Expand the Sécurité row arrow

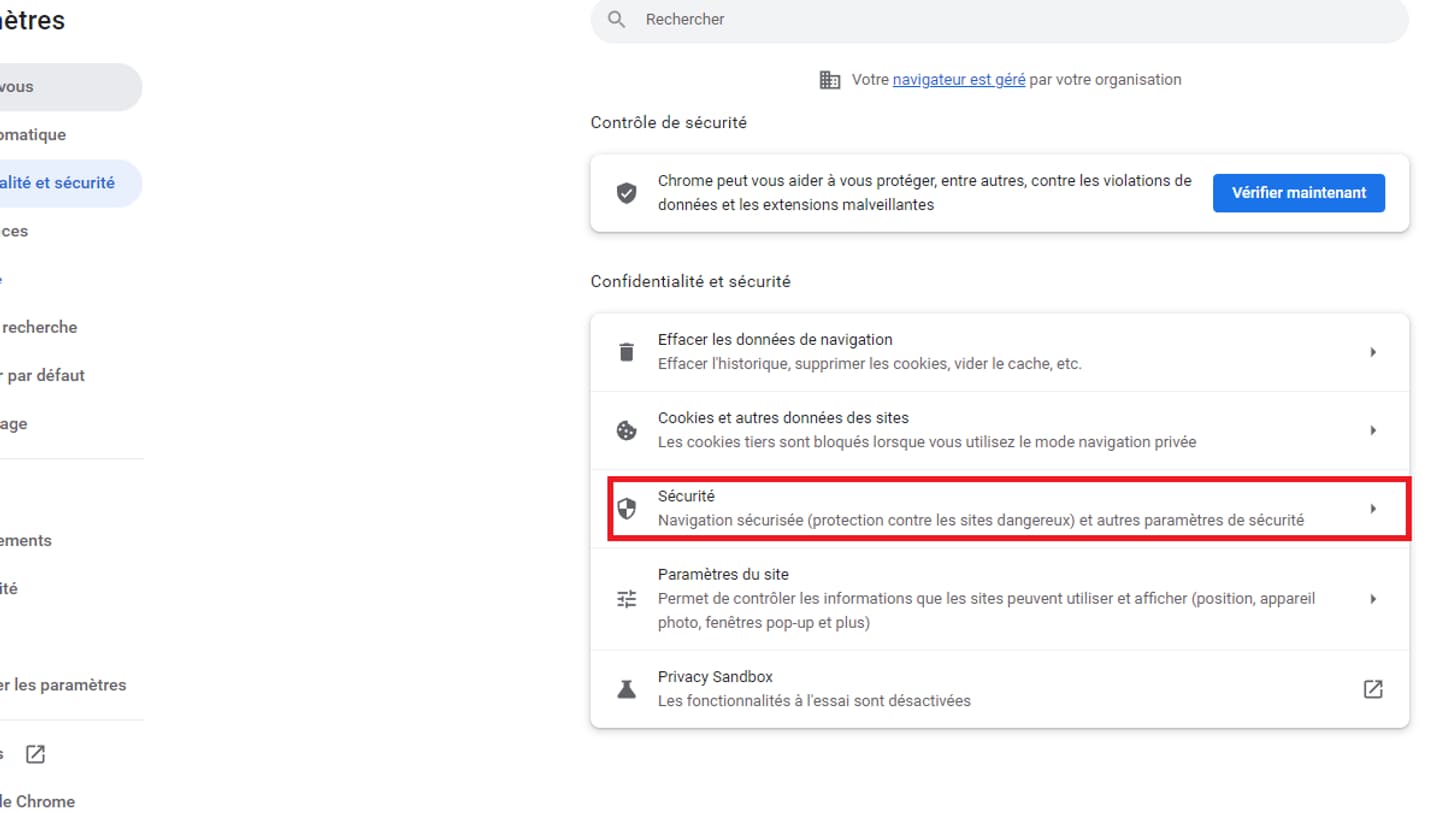click(1373, 509)
